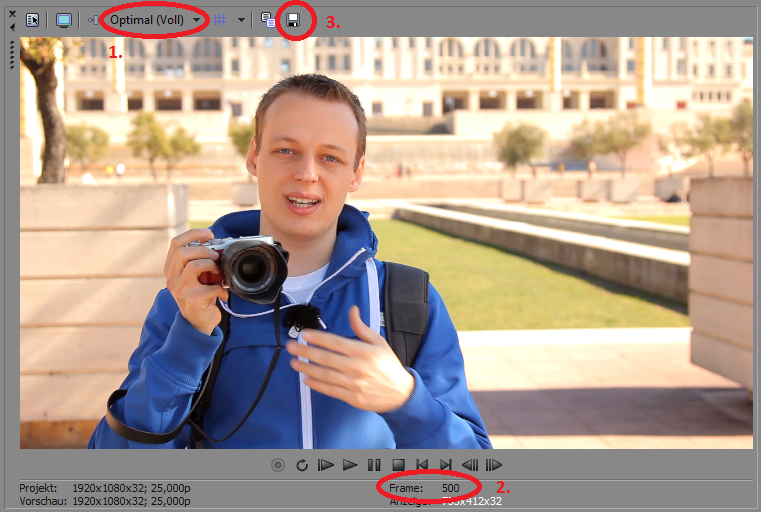Click Play From Start button
Screen dimensions: 761x512
(x=325, y=465)
